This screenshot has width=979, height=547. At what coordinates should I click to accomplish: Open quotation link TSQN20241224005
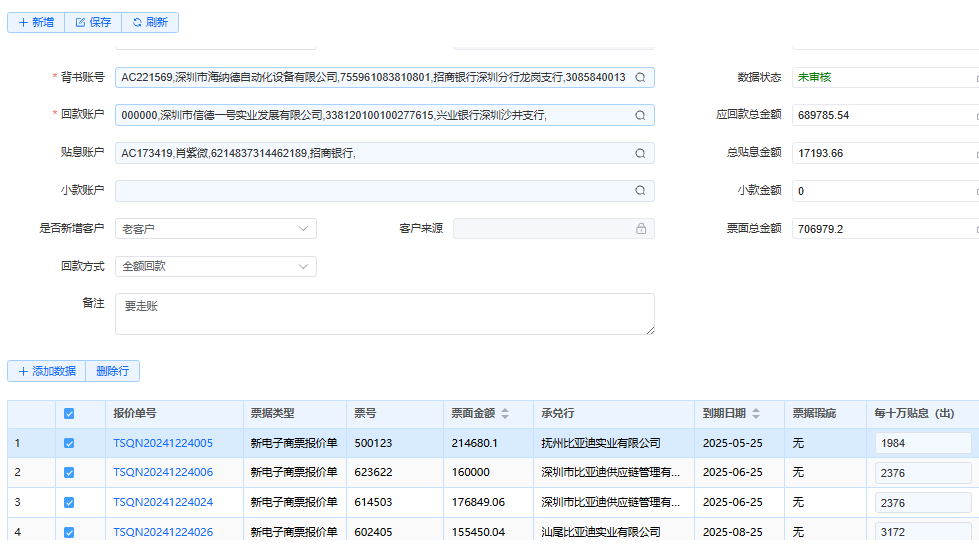tap(163, 443)
